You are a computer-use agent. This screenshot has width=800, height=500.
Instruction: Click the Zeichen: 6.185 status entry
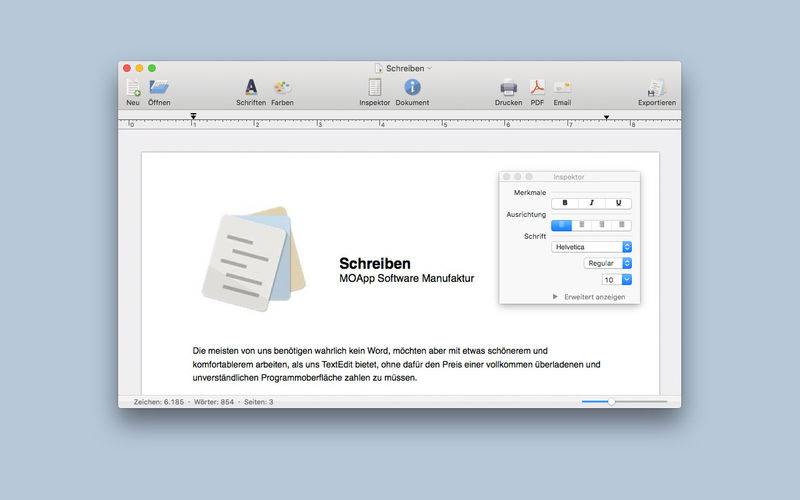point(159,402)
